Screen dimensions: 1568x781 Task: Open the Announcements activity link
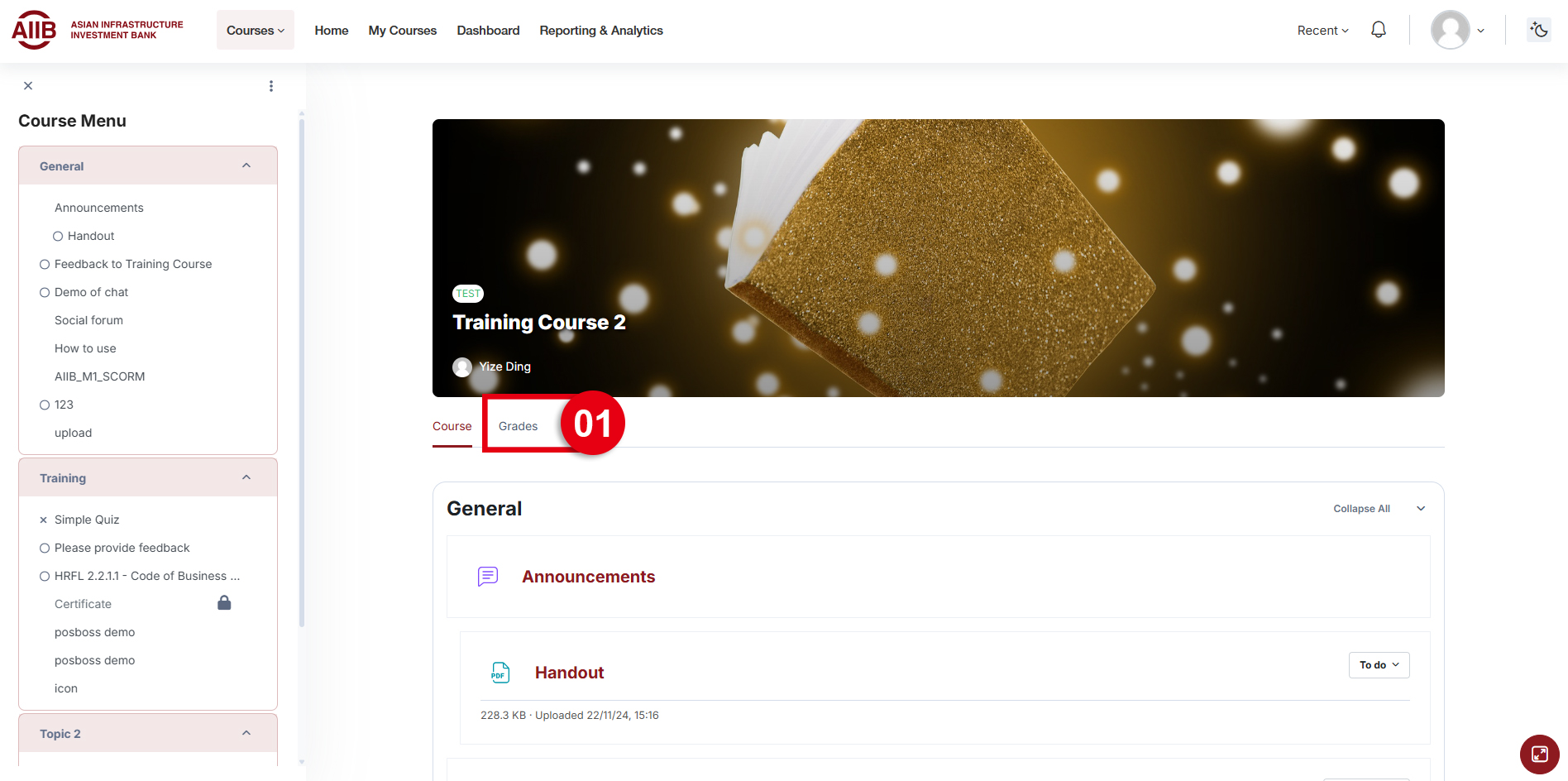pos(589,577)
